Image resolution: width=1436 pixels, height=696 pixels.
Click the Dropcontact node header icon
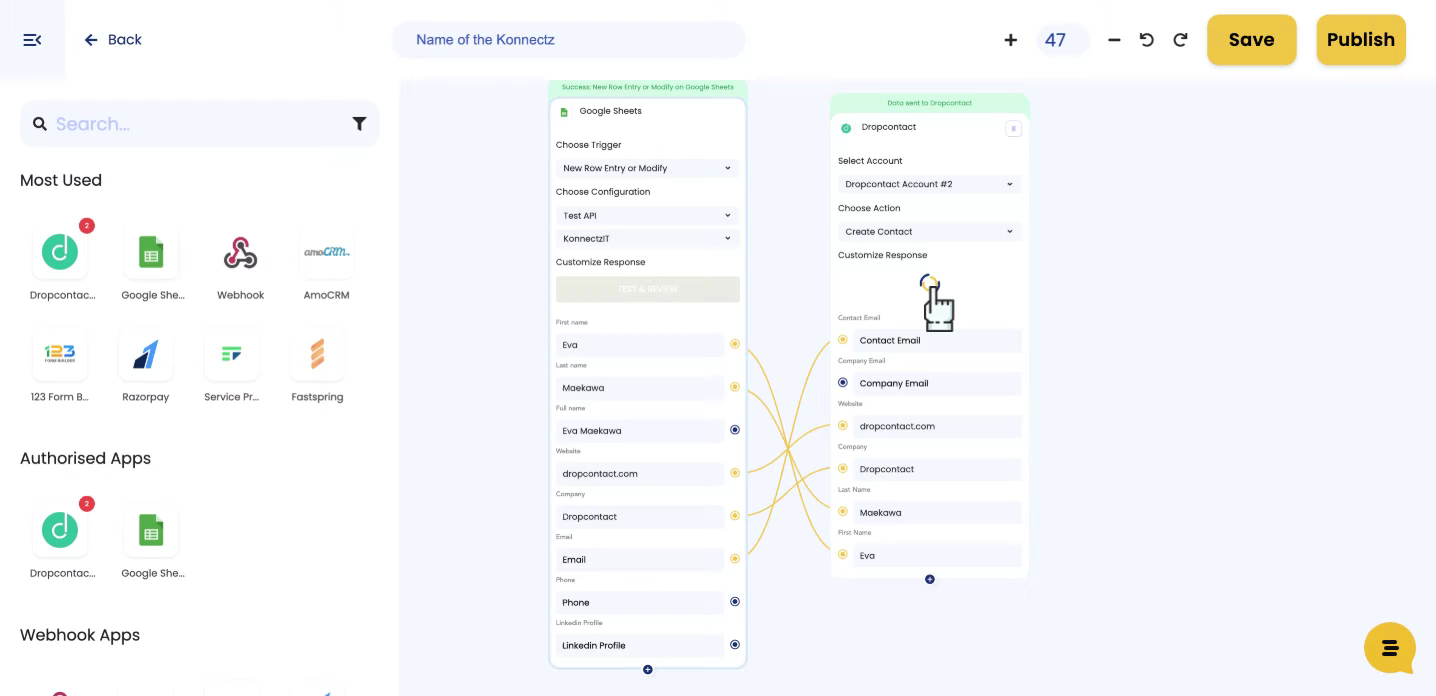pos(846,128)
